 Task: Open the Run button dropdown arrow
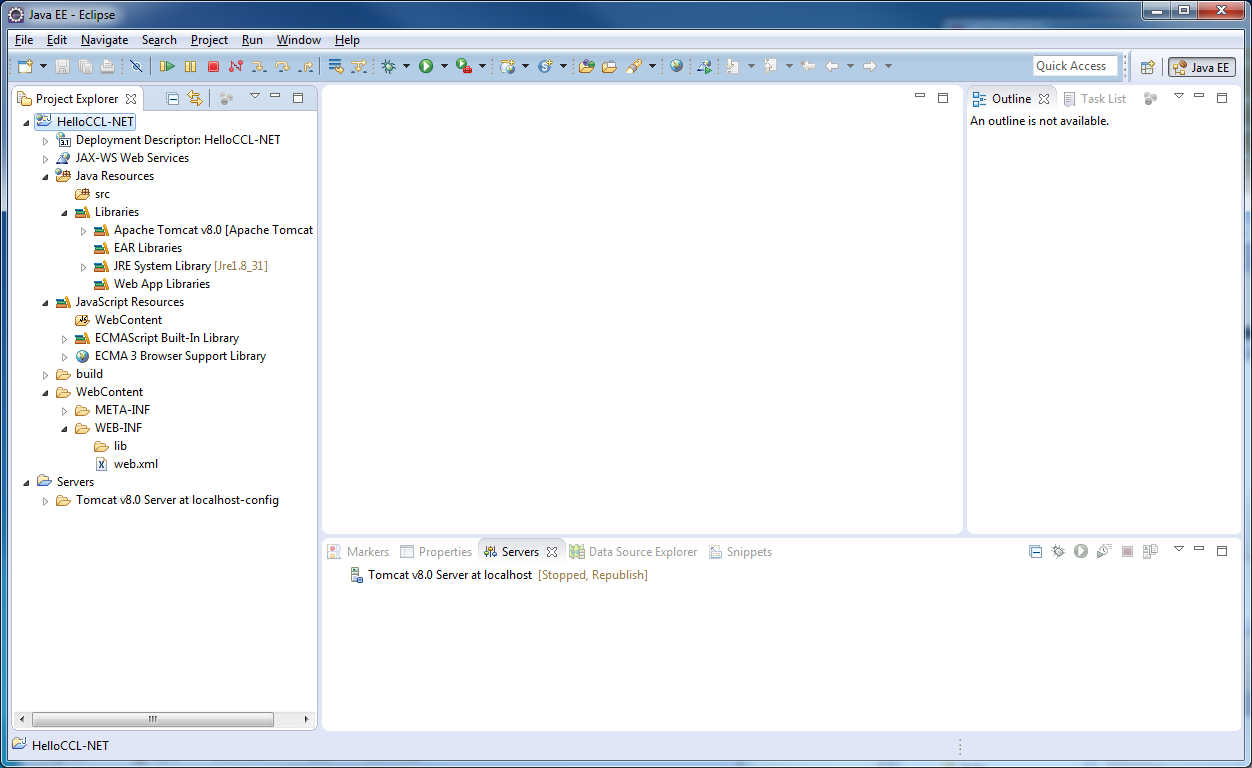click(x=444, y=67)
